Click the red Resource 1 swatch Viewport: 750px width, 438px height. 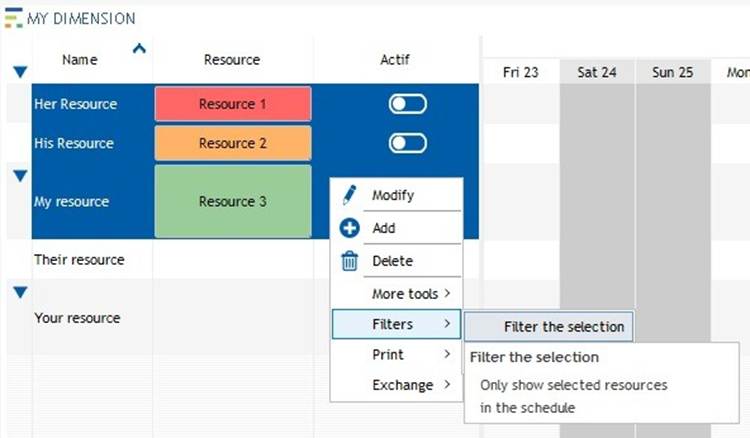tap(233, 104)
